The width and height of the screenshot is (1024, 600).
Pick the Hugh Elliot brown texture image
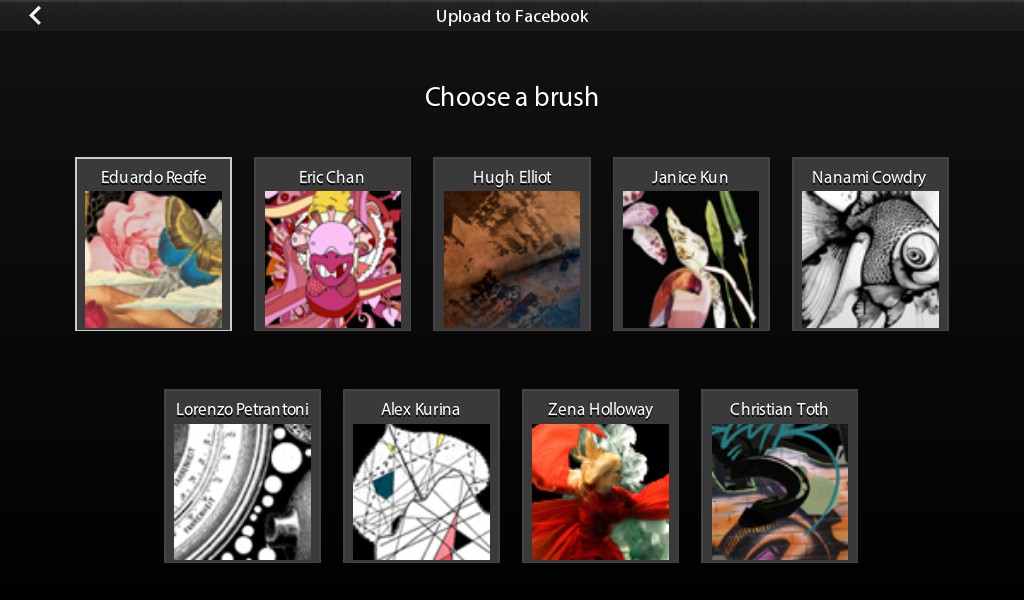click(512, 259)
